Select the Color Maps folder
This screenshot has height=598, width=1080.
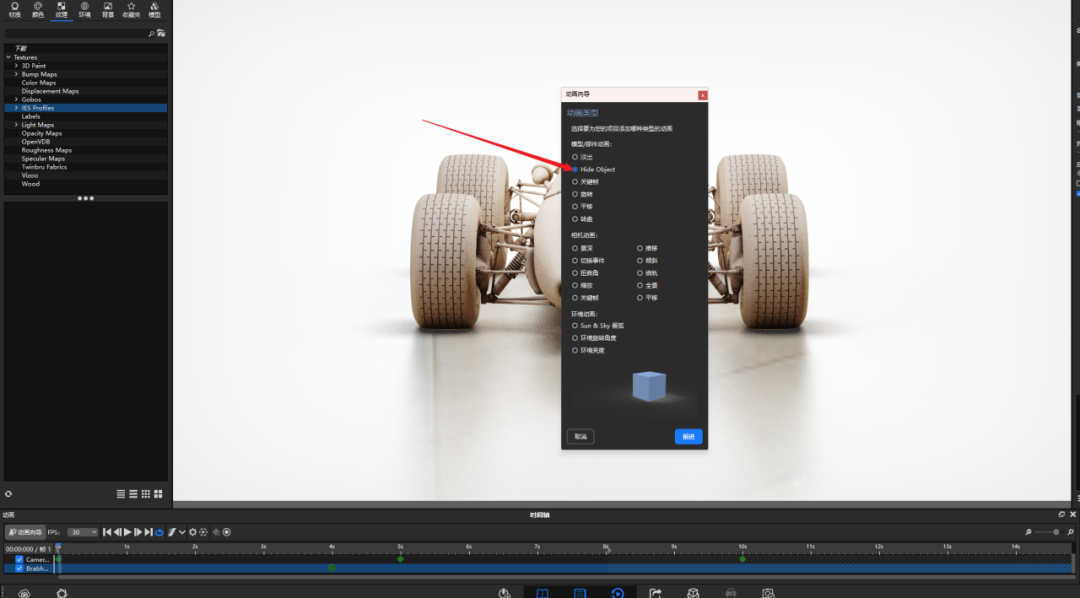[39, 83]
